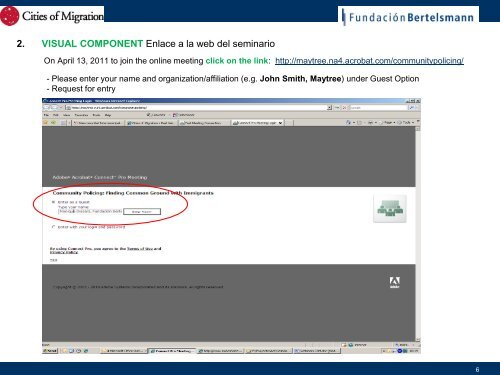This screenshot has height=375, width=500.
Task: Open the Help menu in browser
Action: click(x=108, y=115)
